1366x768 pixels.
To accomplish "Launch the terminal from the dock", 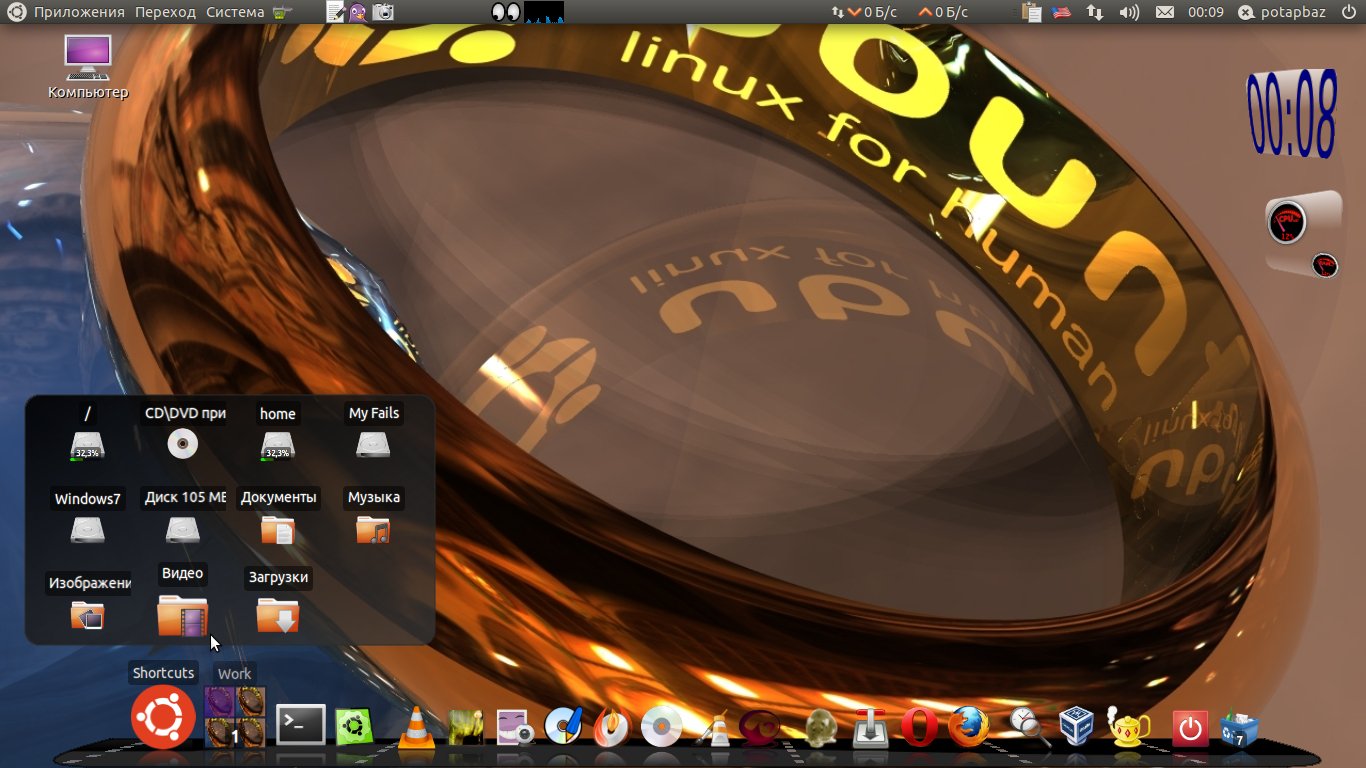I will (x=301, y=726).
